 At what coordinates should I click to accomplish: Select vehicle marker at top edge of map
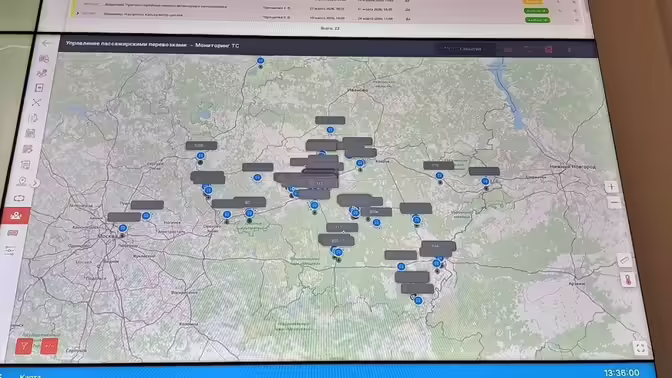[261, 61]
